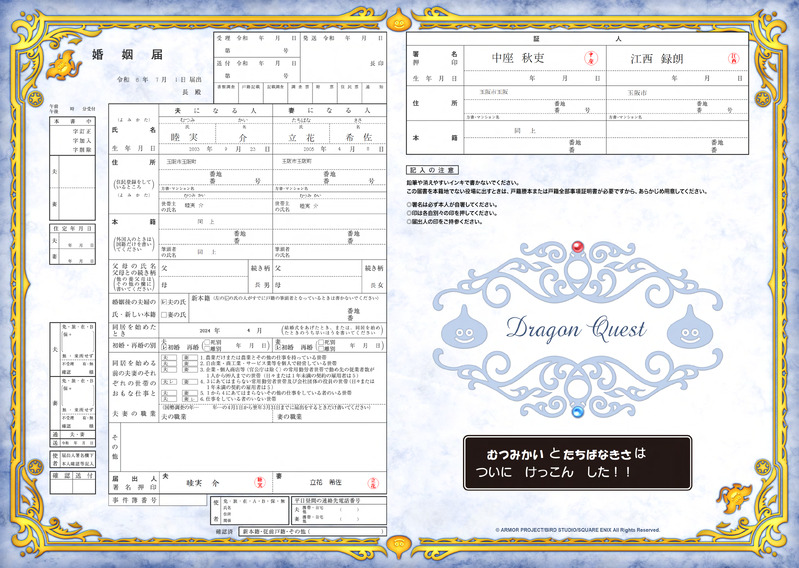Image resolution: width=799 pixels, height=568 pixels.
Task: Click the Dragon Quest script logo
Action: [x=576, y=328]
